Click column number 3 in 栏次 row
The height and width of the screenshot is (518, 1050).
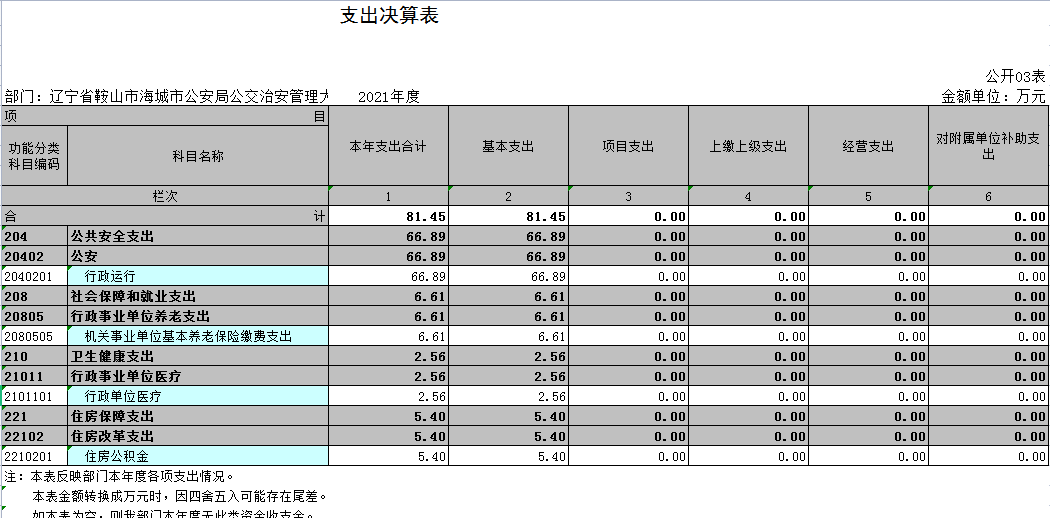coord(628,196)
